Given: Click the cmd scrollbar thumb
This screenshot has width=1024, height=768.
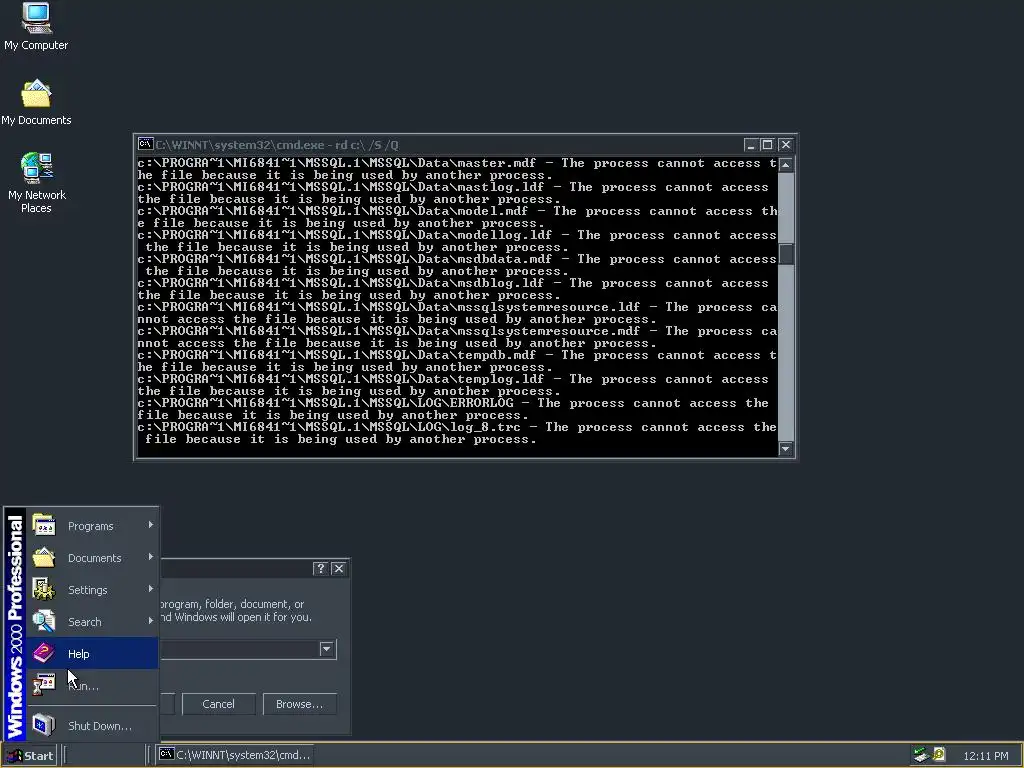Looking at the screenshot, I should (786, 254).
